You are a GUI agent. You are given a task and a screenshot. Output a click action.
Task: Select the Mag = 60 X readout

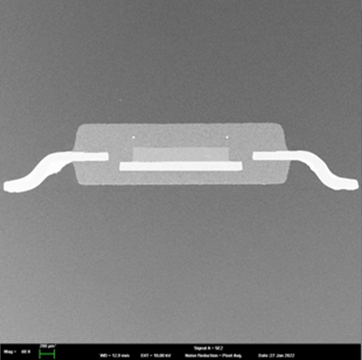coord(17,352)
